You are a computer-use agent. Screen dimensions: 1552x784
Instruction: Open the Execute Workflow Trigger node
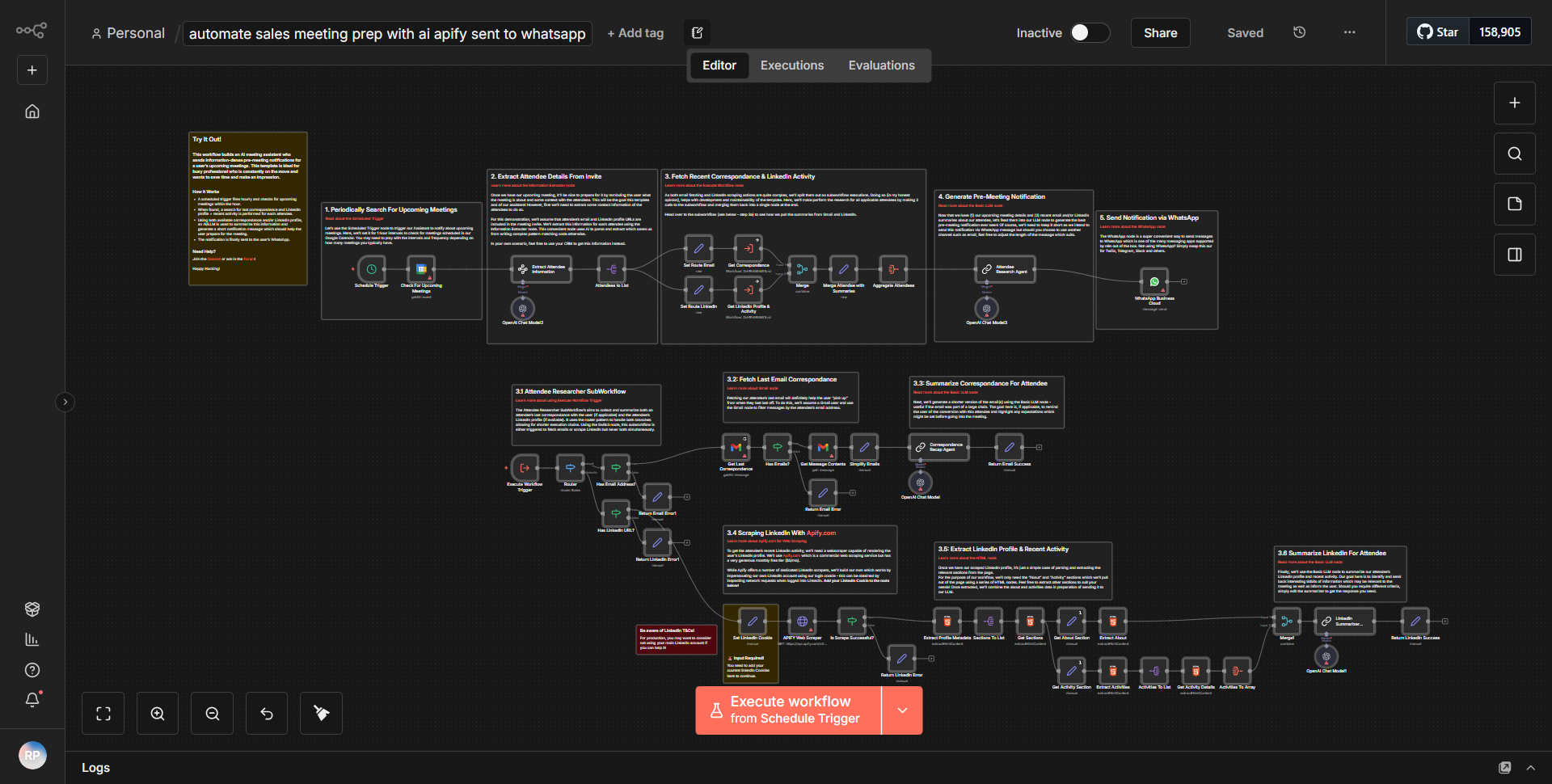(x=525, y=467)
